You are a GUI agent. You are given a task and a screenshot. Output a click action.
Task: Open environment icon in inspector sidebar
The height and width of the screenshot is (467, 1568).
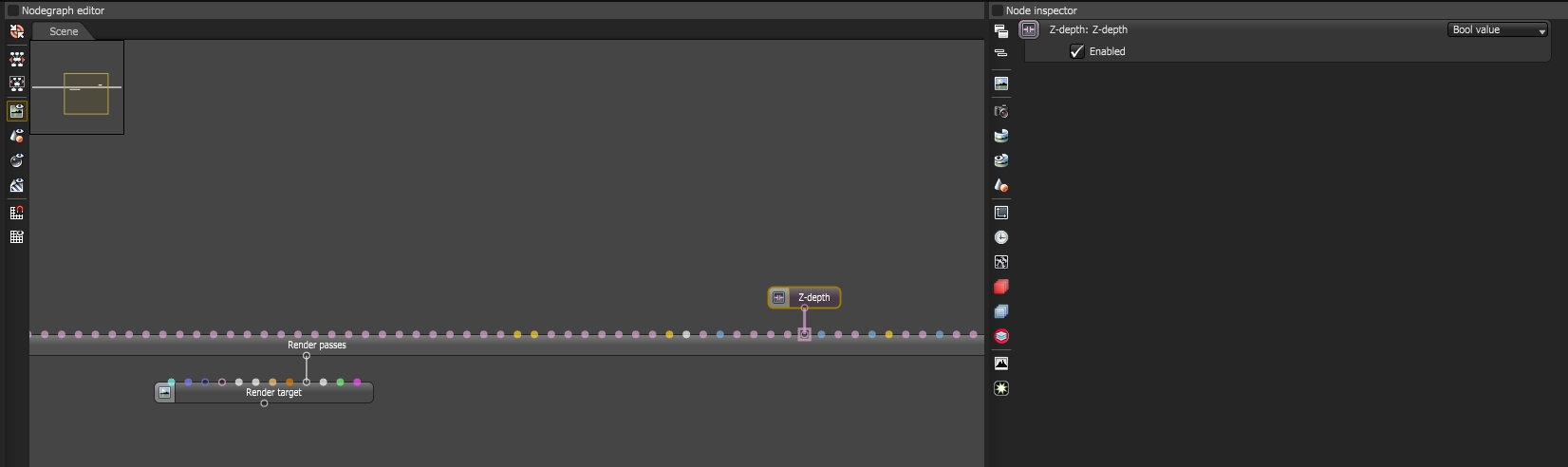click(1000, 136)
